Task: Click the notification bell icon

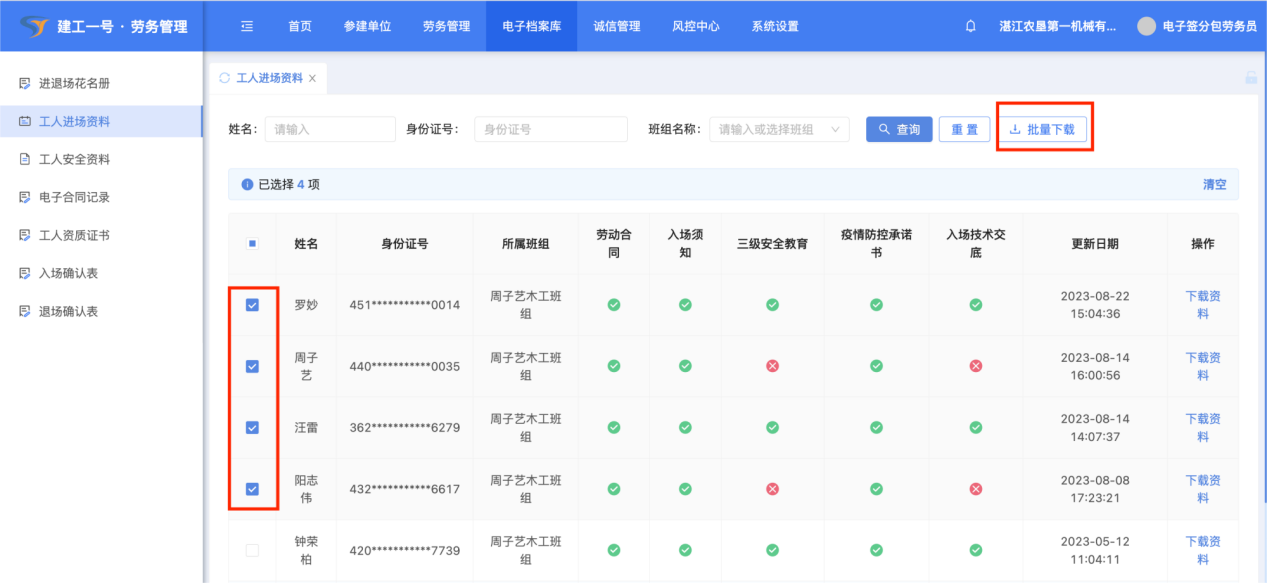Action: click(x=970, y=26)
